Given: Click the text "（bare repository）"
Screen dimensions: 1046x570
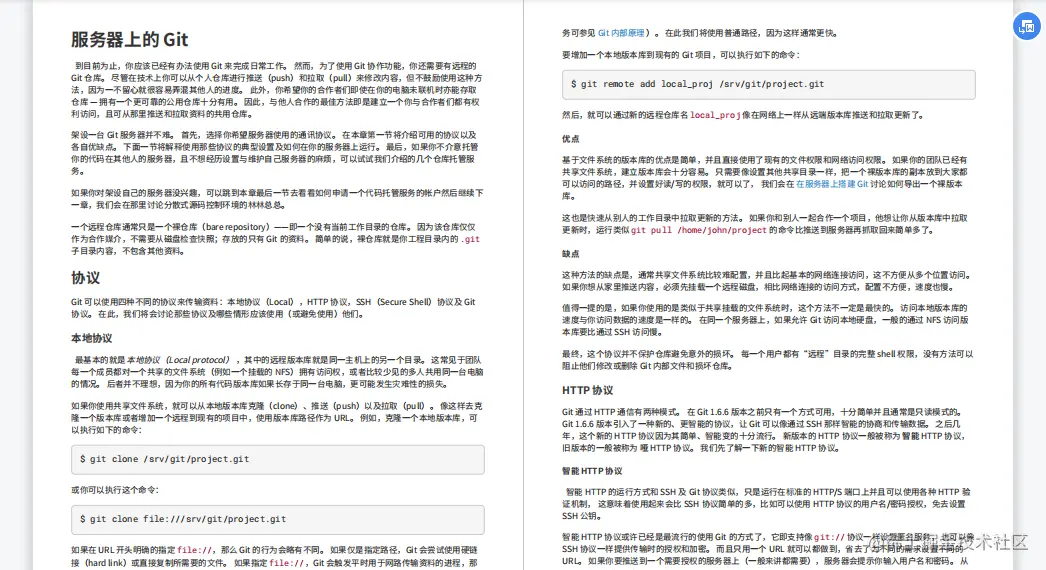Looking at the screenshot, I should pyautogui.click(x=234, y=227).
